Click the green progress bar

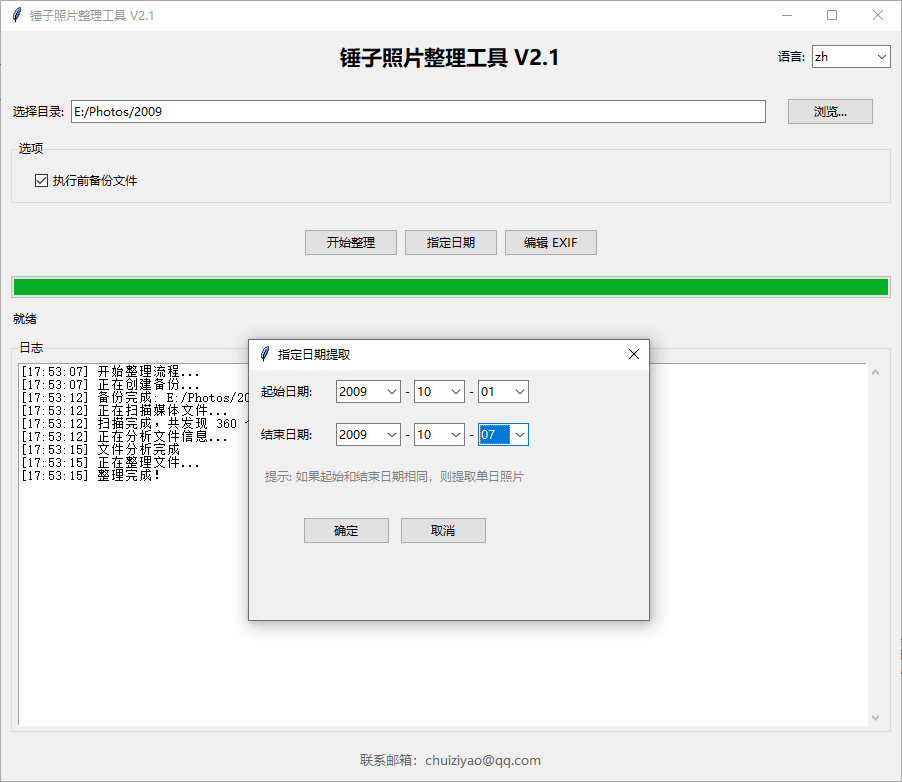pos(450,288)
